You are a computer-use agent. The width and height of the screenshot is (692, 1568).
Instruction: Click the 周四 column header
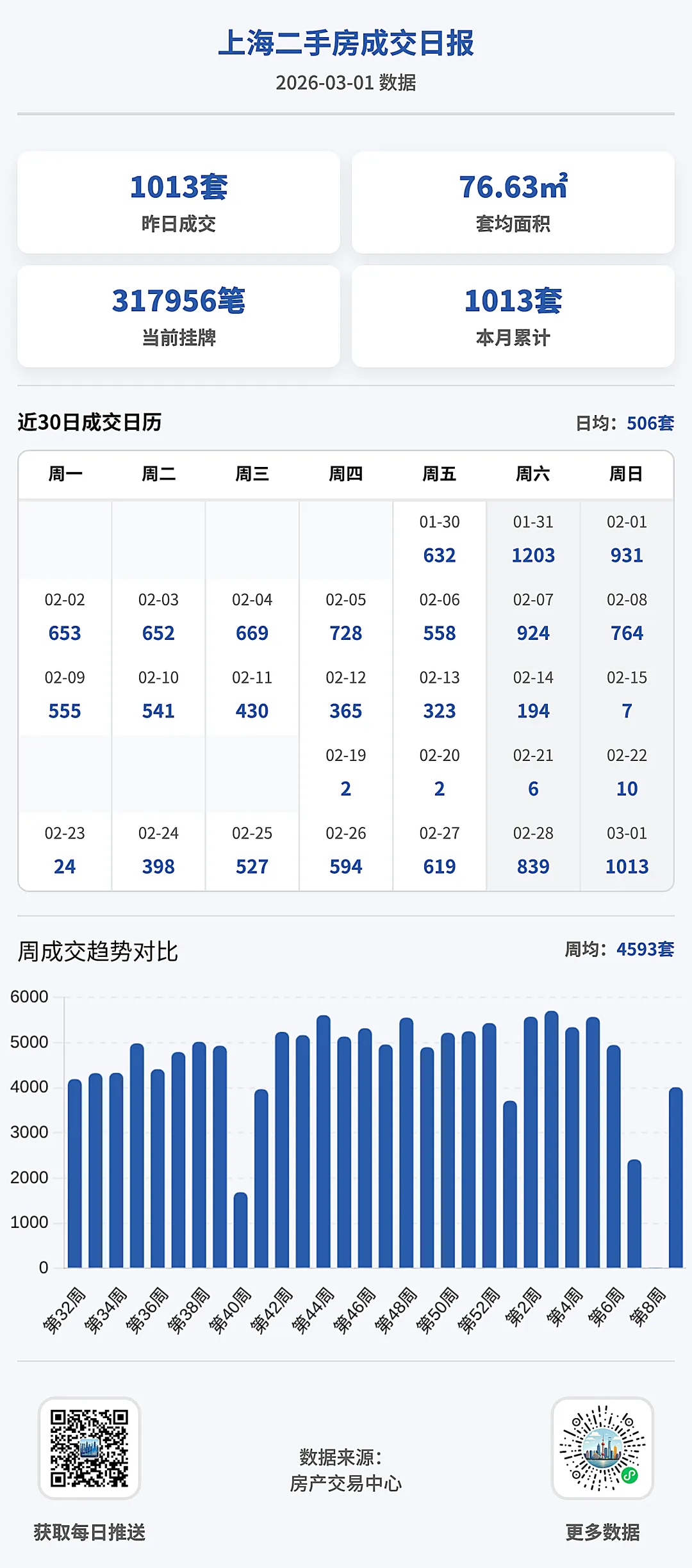(346, 474)
